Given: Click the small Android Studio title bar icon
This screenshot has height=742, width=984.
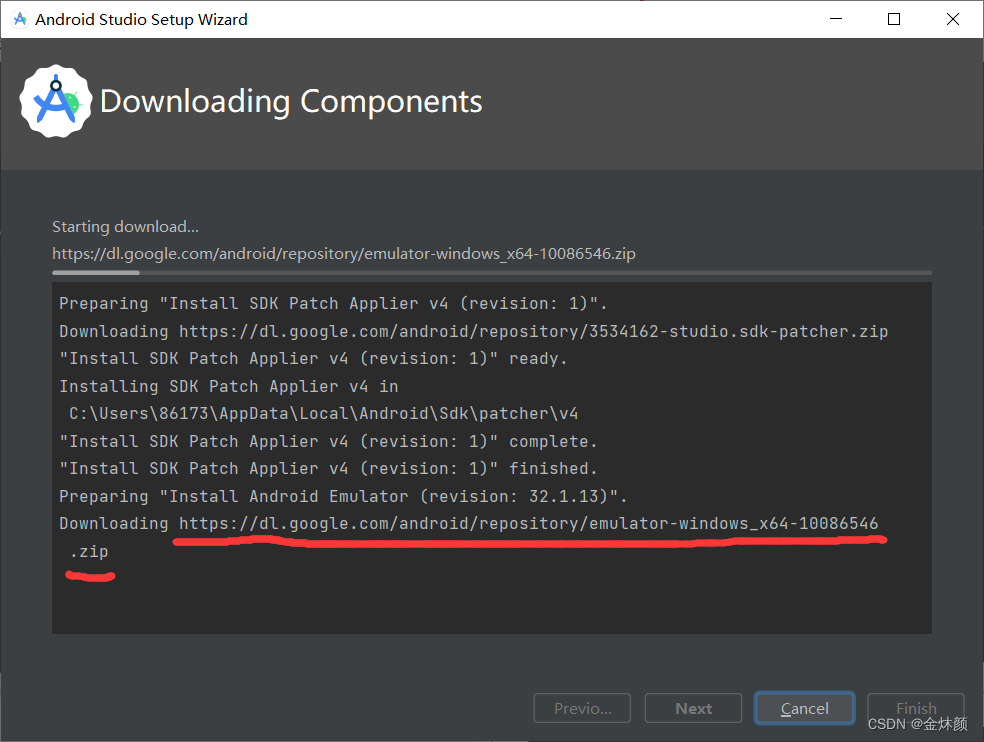Looking at the screenshot, I should pos(20,19).
